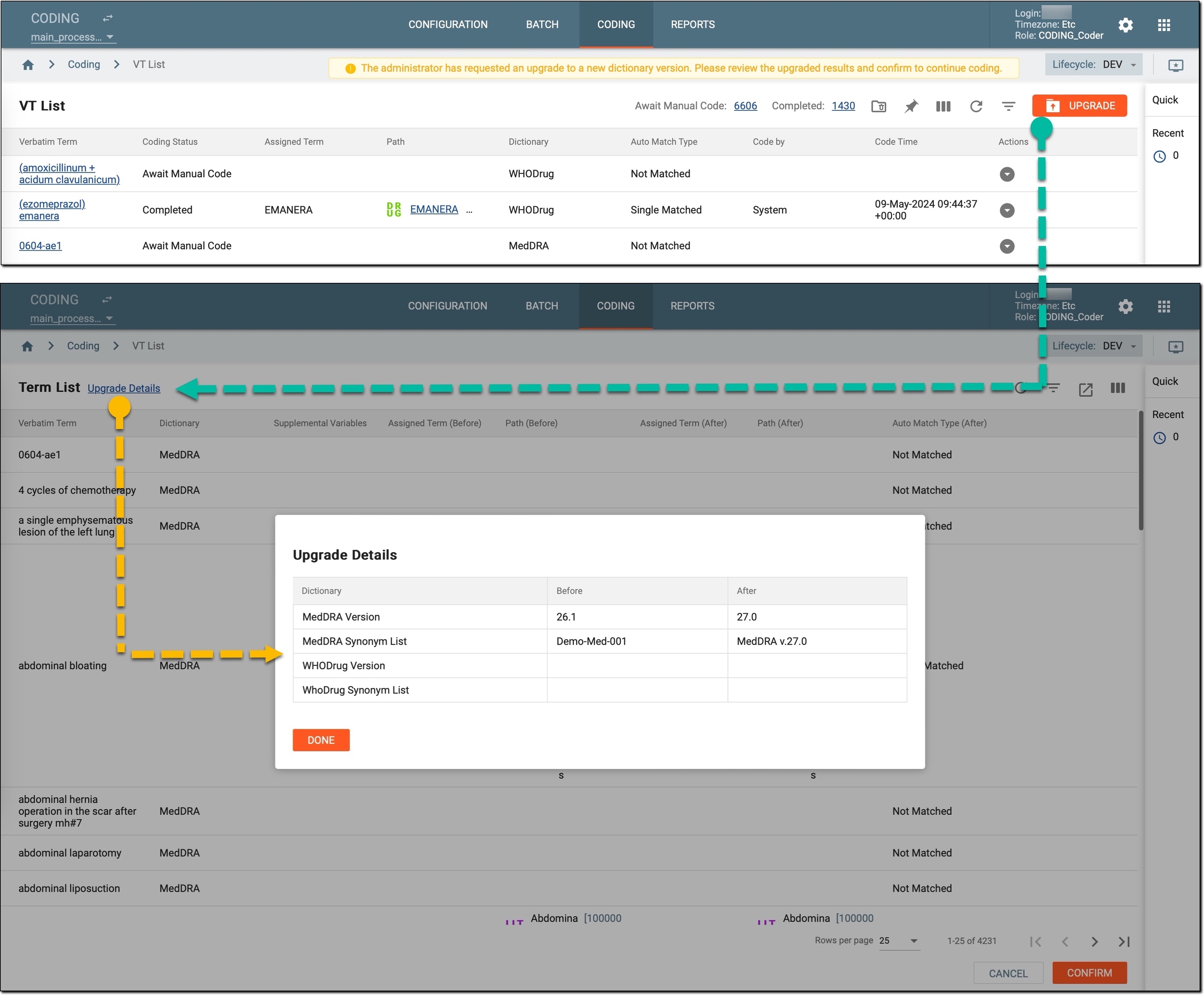Open verbatim term 0604-ae1 link in VT List
This screenshot has height=995, width=1204.
(x=40, y=246)
